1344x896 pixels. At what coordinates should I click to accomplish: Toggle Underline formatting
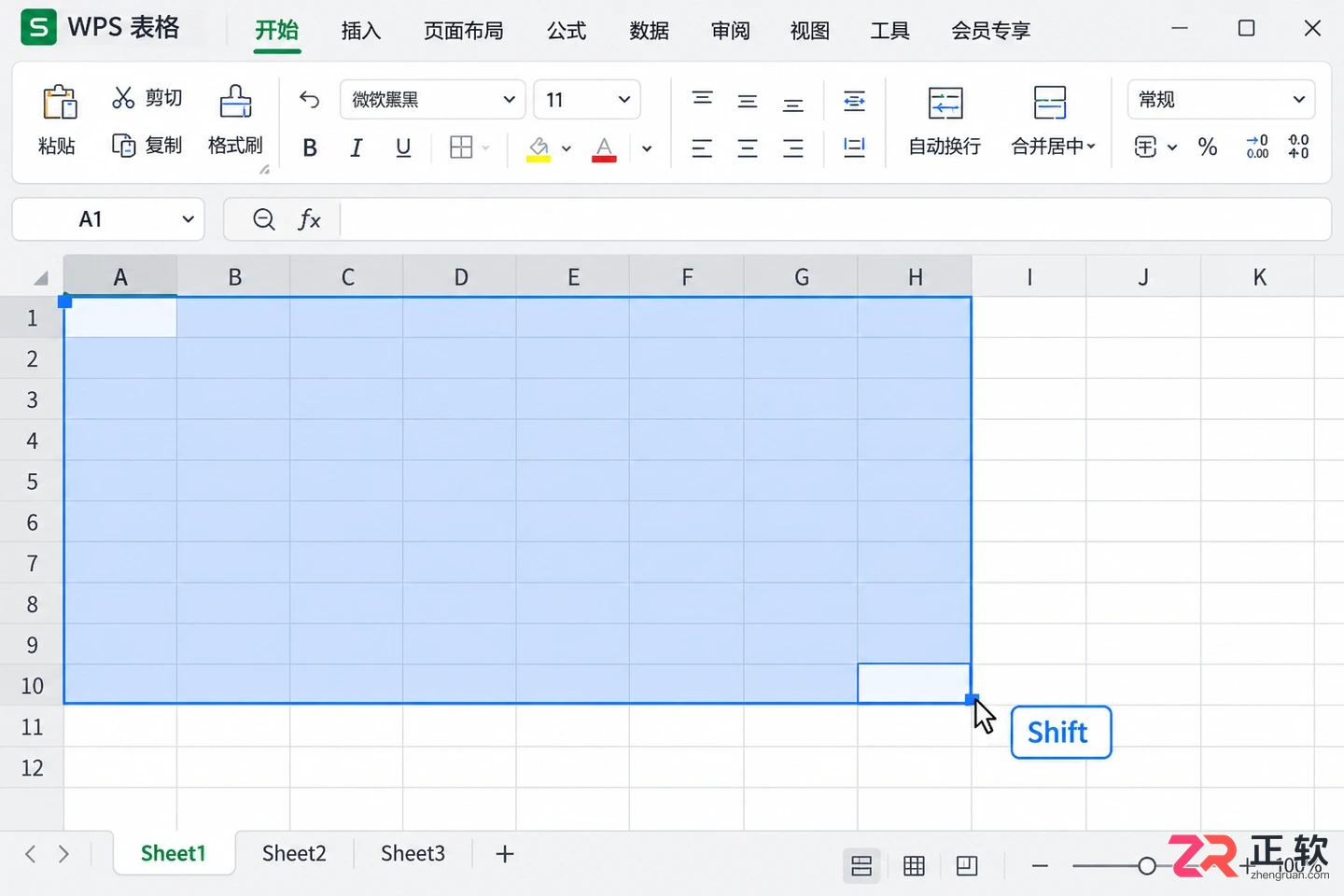pos(403,147)
